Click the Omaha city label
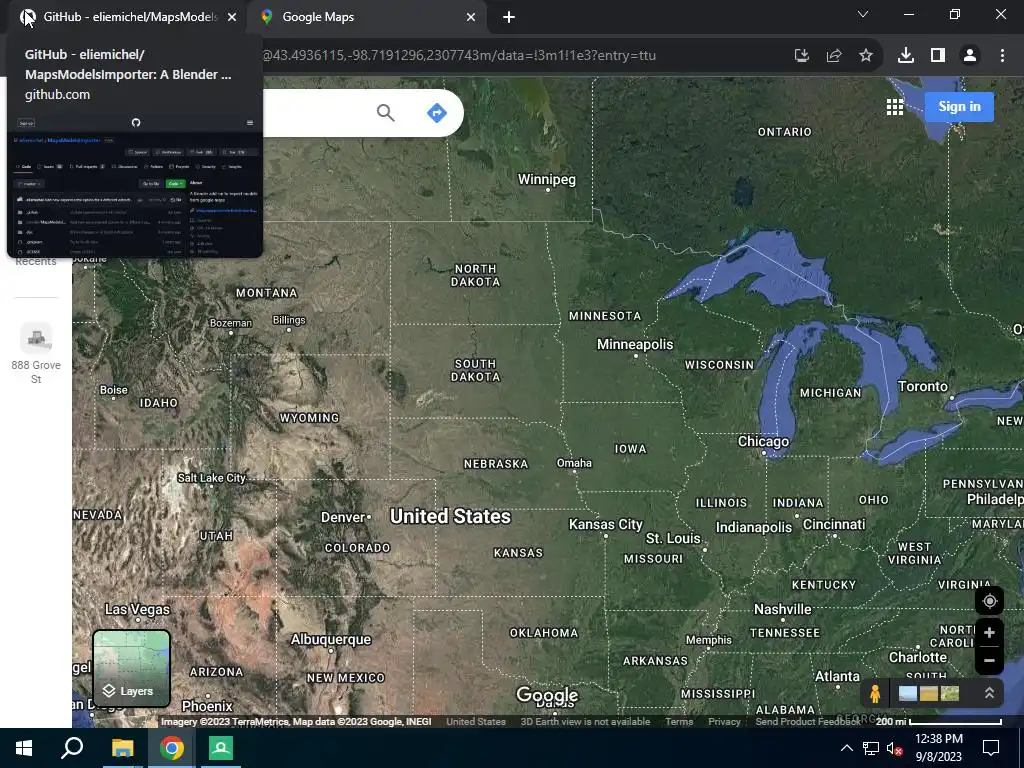Viewport: 1024px width, 768px height. [574, 463]
